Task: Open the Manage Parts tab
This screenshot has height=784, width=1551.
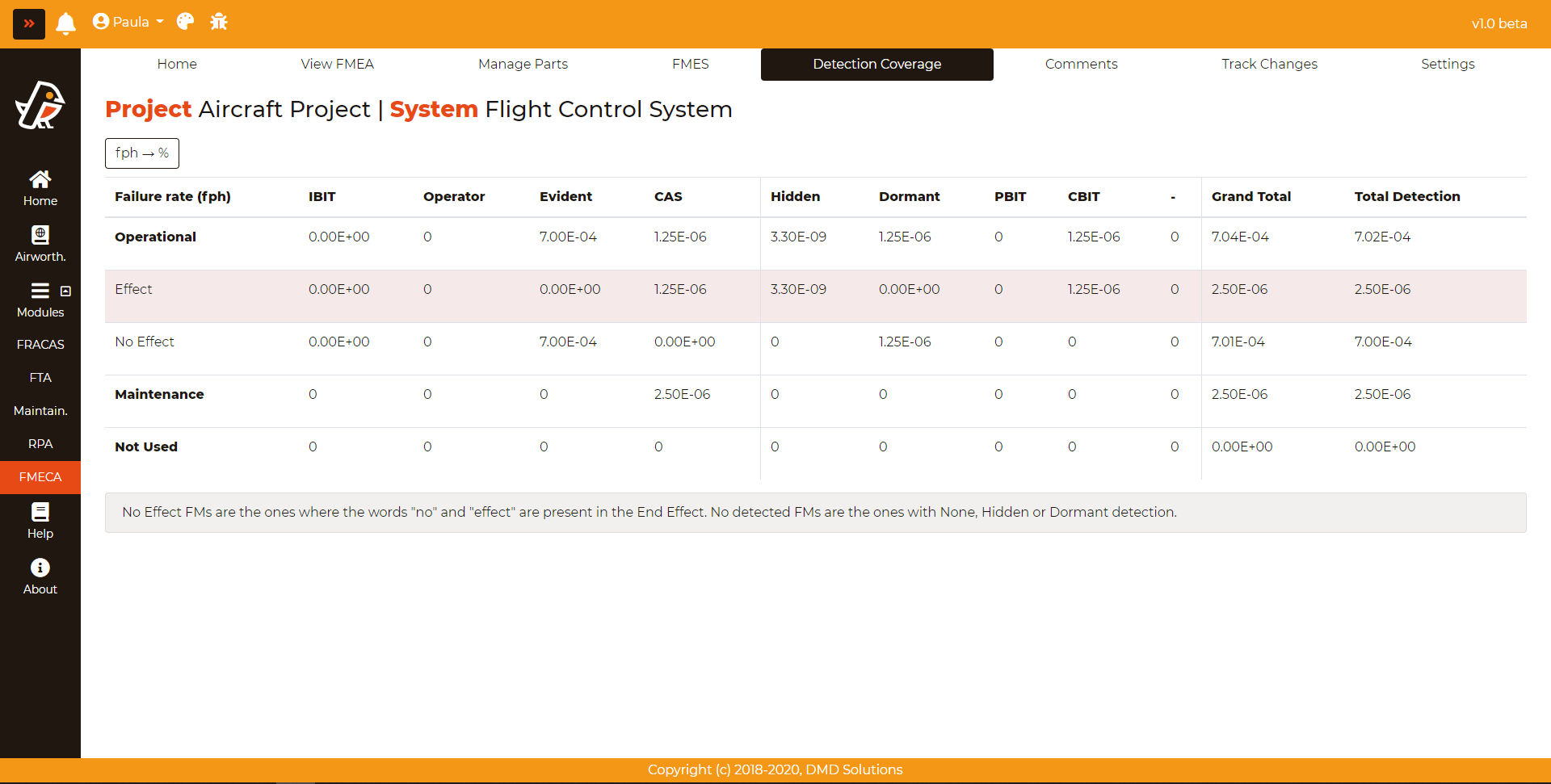Action: [x=523, y=64]
